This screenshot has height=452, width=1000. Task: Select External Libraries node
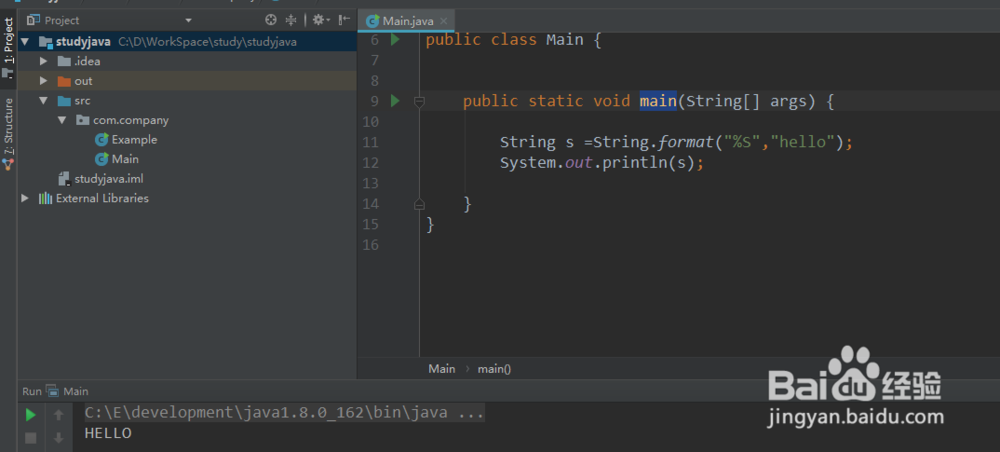pos(102,198)
